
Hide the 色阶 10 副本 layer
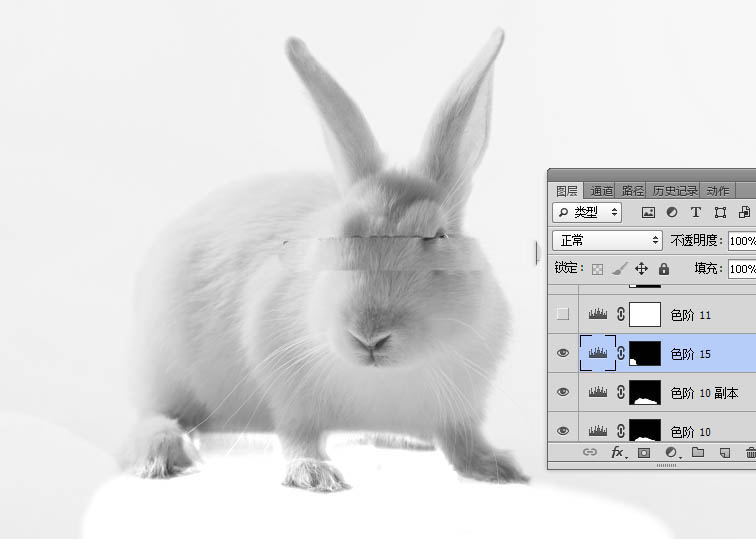(x=563, y=393)
